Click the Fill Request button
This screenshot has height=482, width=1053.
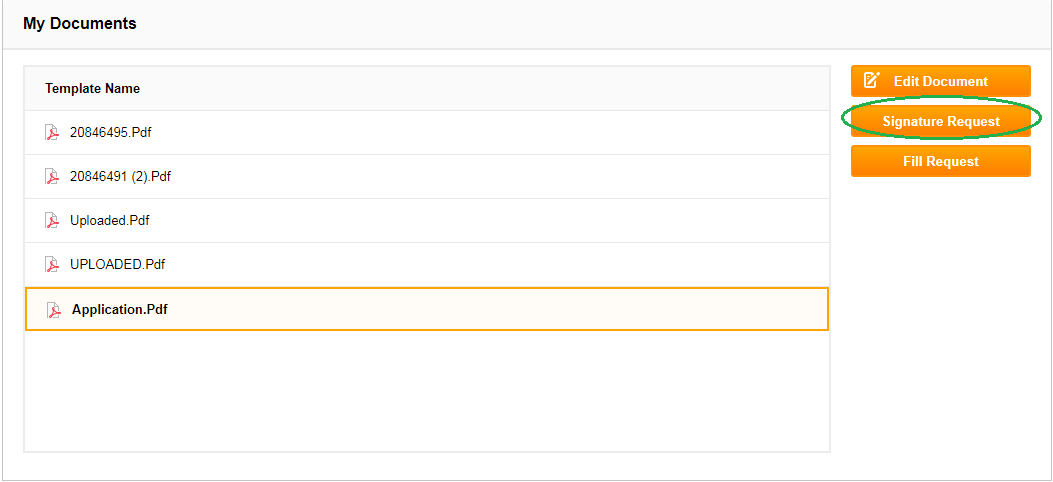click(x=940, y=161)
